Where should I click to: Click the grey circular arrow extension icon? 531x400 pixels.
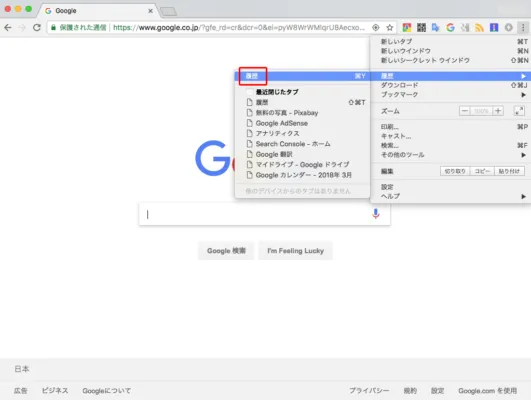coord(508,27)
